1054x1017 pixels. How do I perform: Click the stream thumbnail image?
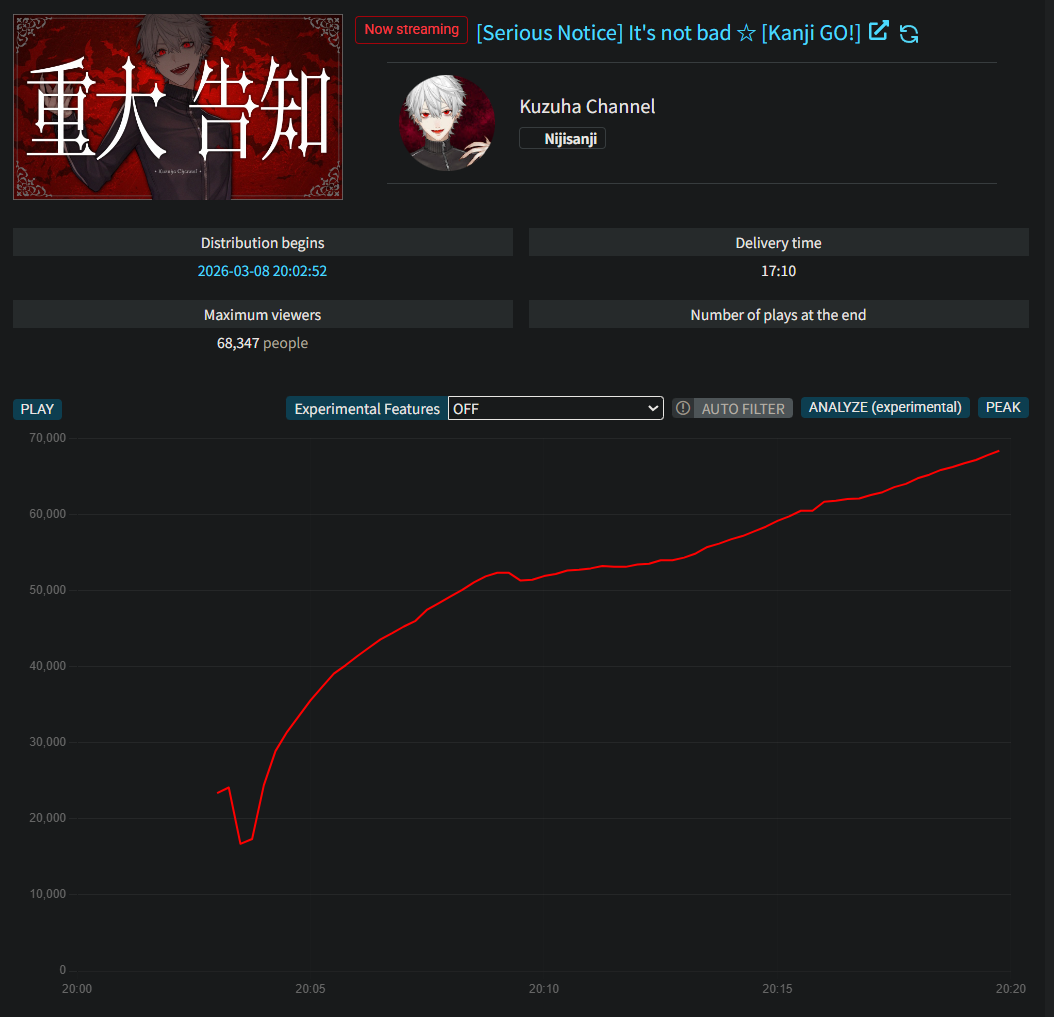(x=178, y=107)
